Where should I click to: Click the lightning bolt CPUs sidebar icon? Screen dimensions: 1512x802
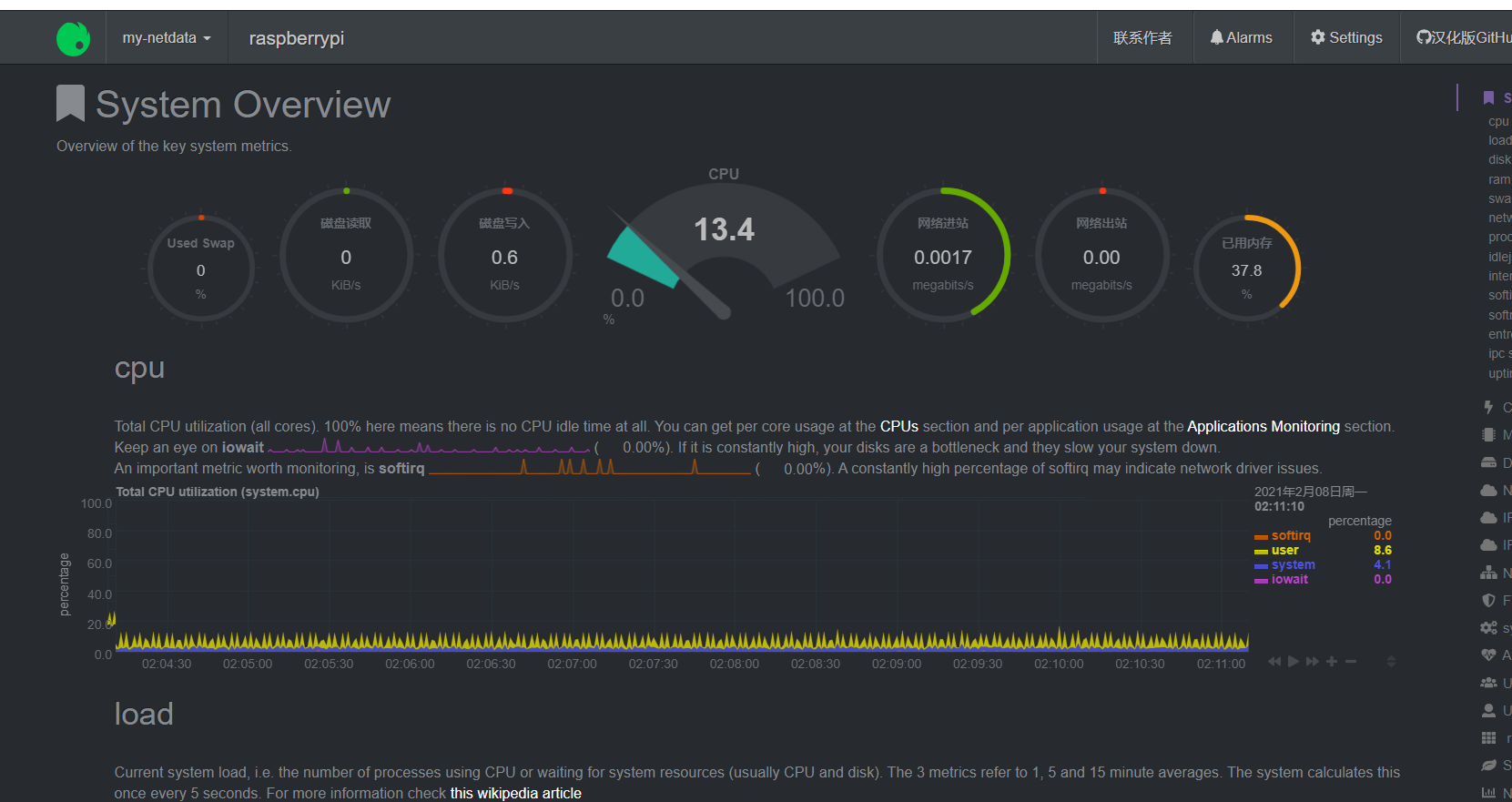click(x=1488, y=407)
